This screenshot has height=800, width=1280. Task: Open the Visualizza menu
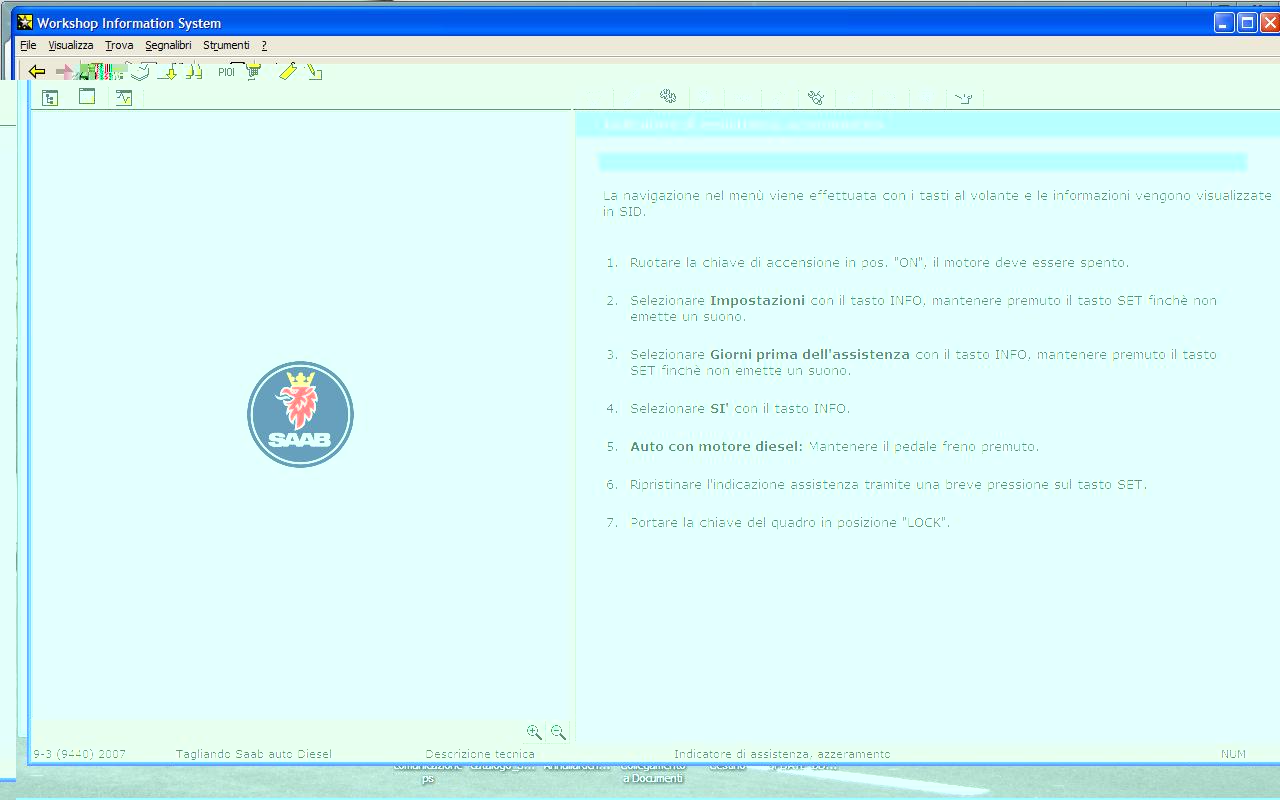(71, 45)
